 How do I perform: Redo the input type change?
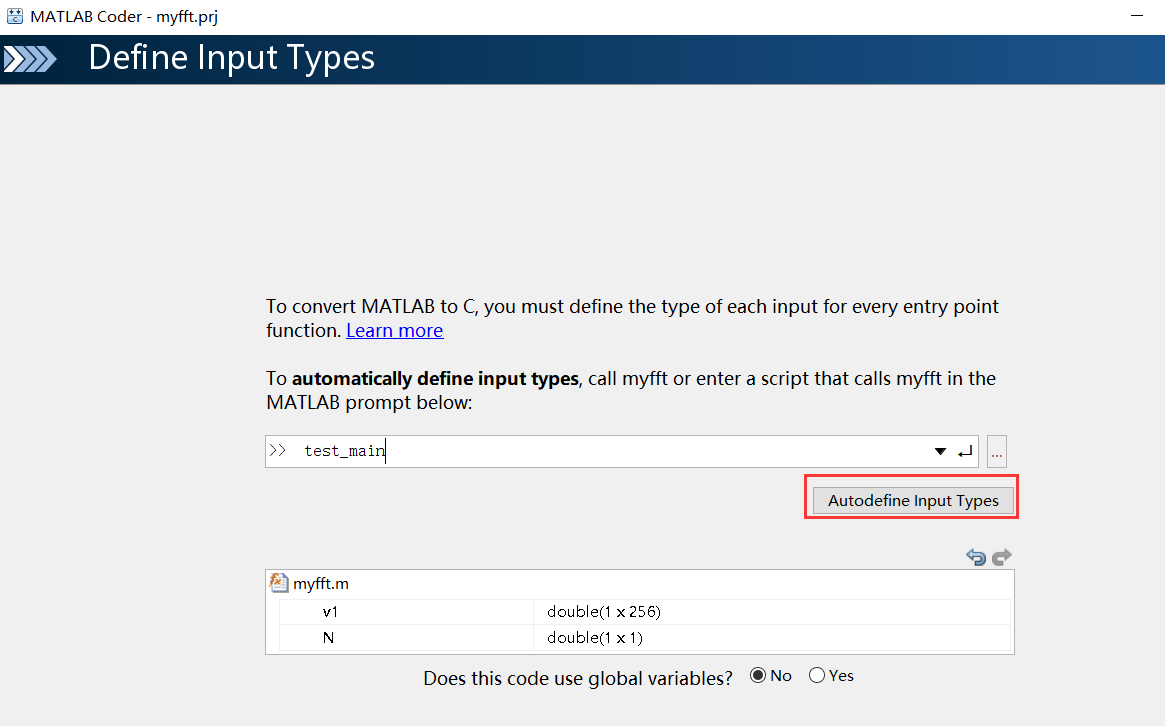1002,557
